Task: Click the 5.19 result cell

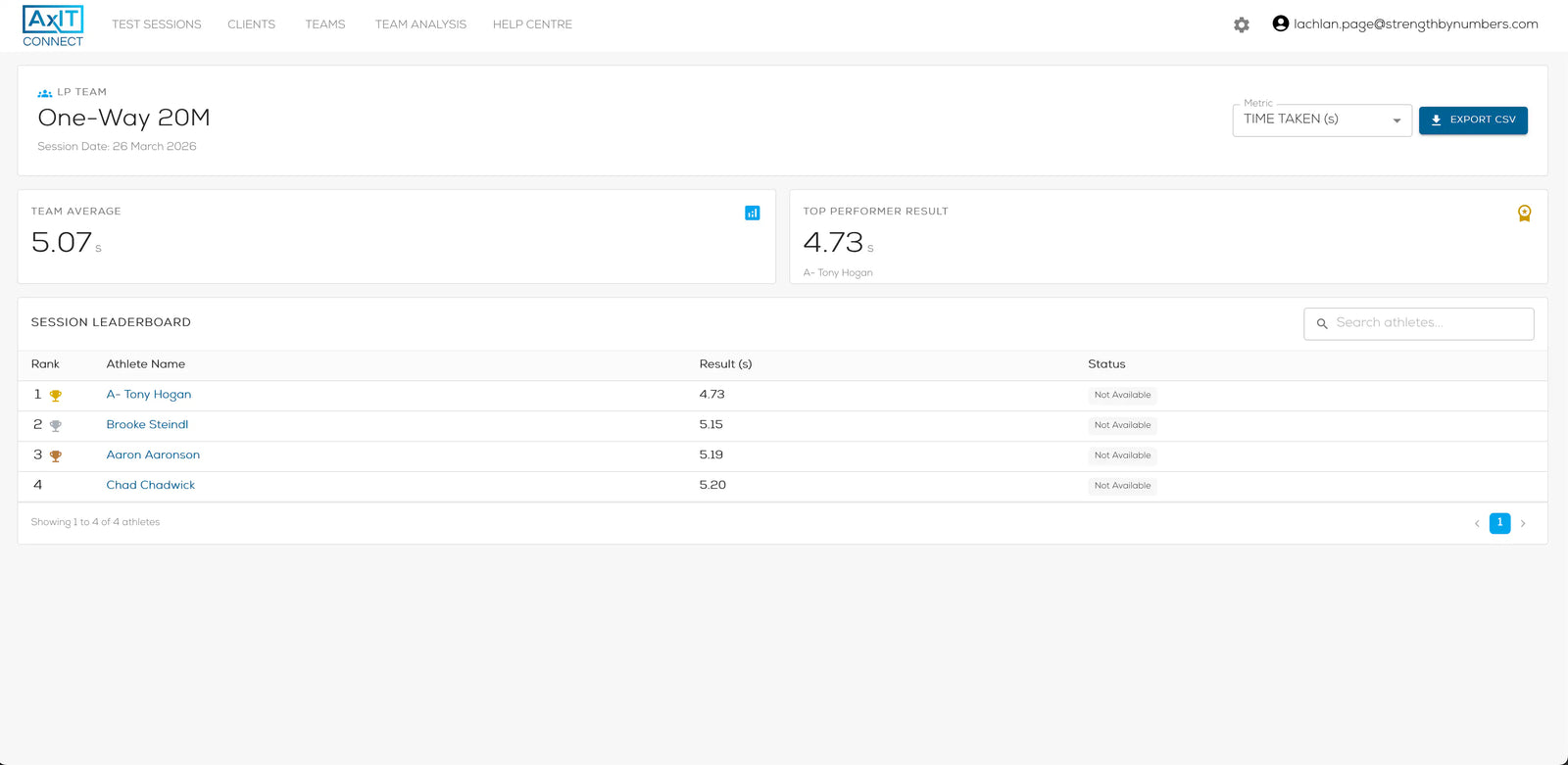Action: click(711, 455)
